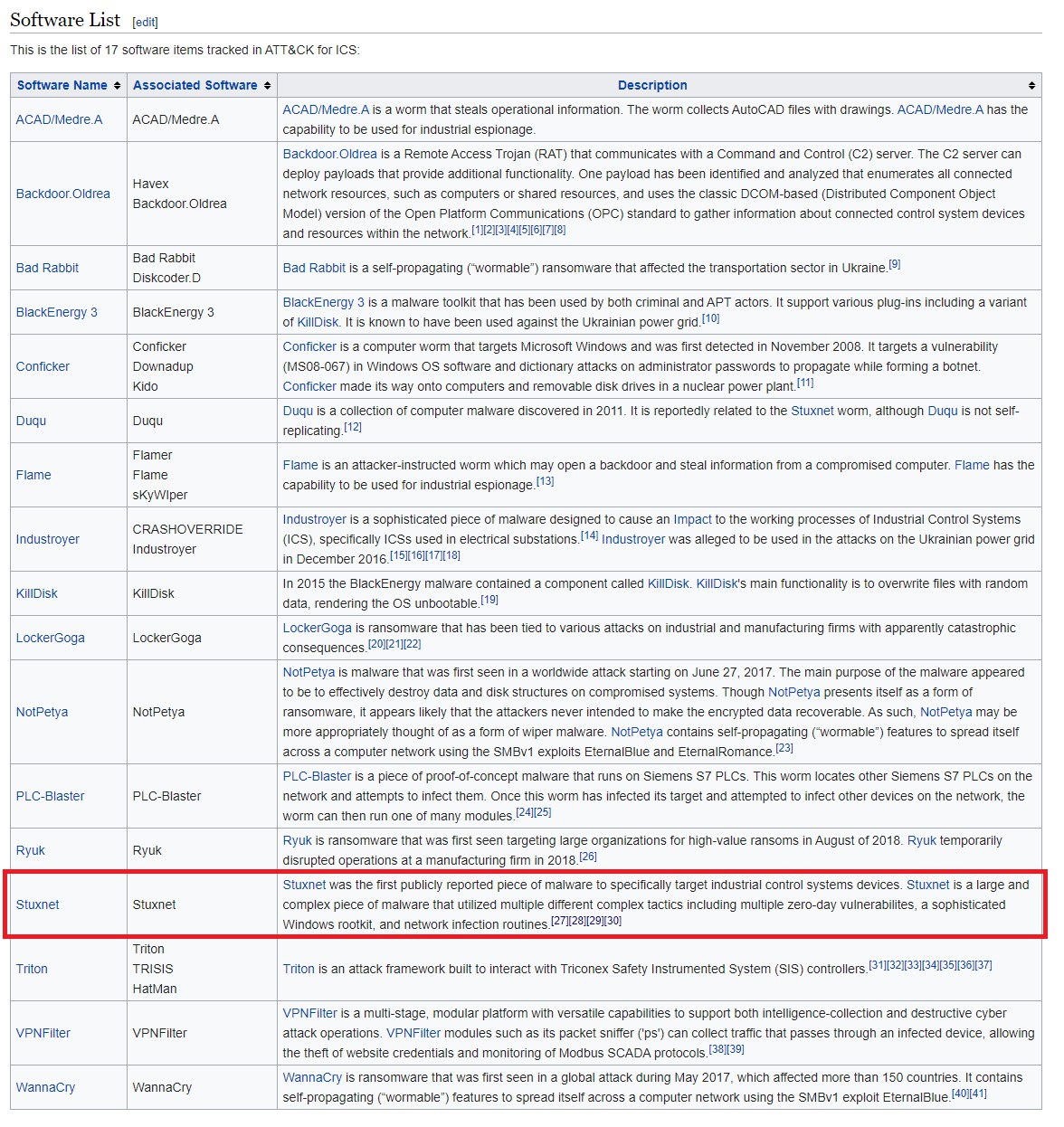The image size is (1064, 1127).
Task: Follow first Ryuk link in Ryuk description
Action: point(297,840)
